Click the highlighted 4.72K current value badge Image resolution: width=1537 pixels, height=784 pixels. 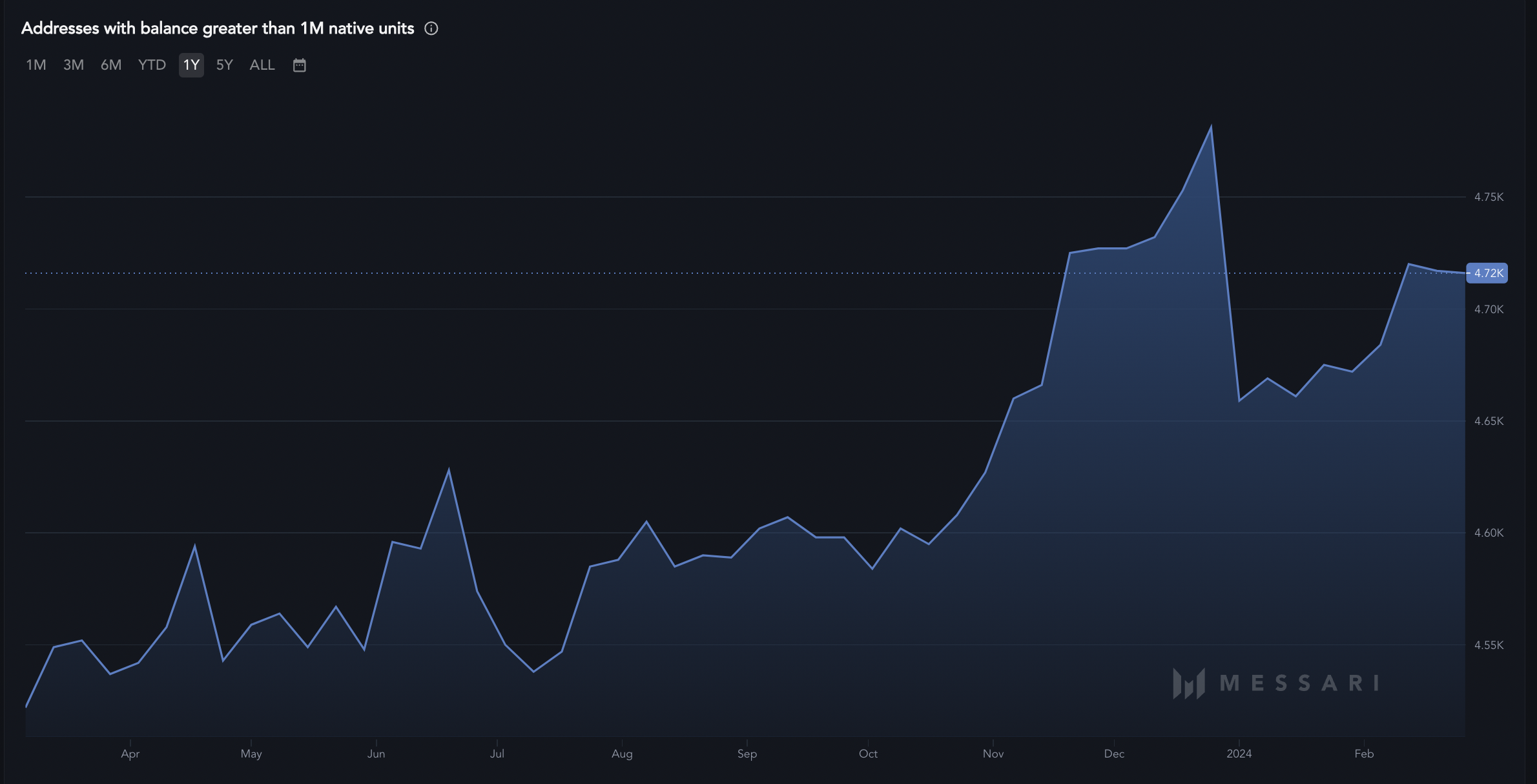[1487, 273]
